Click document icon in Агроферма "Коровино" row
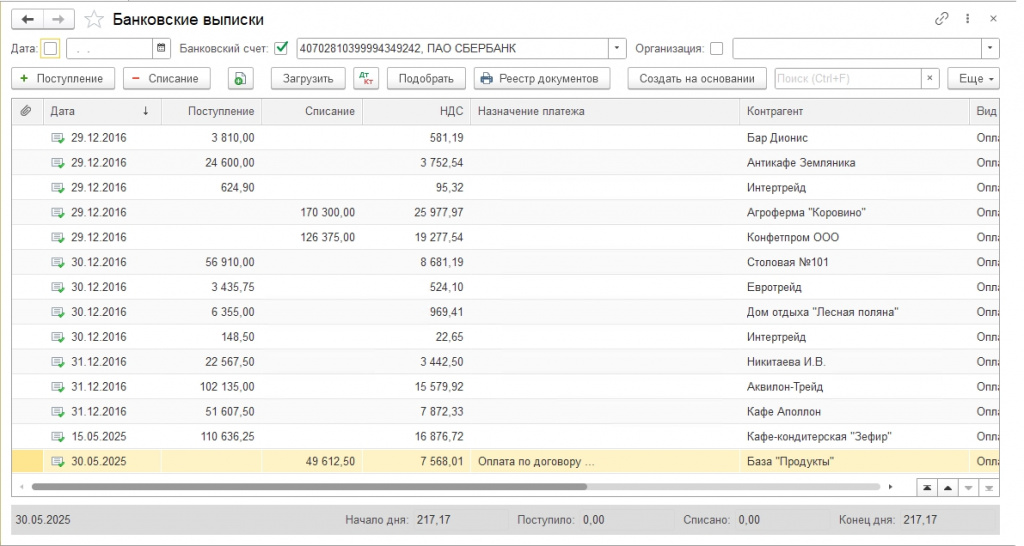1024x546 pixels. 58,212
